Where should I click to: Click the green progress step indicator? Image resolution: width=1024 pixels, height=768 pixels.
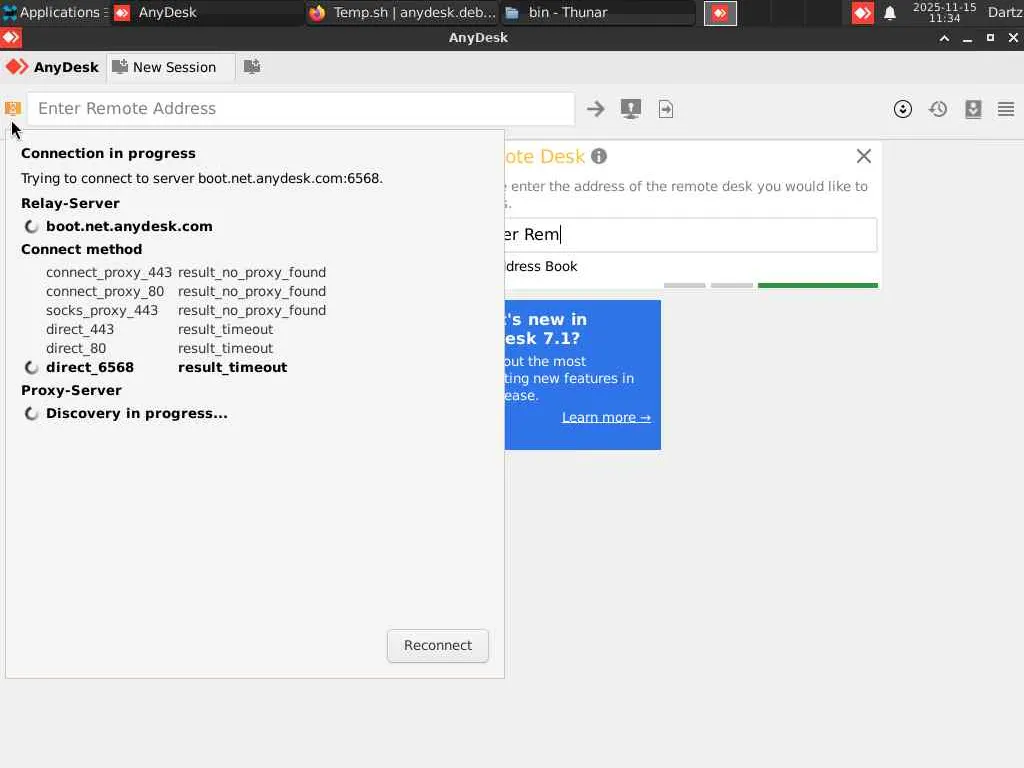tap(818, 285)
